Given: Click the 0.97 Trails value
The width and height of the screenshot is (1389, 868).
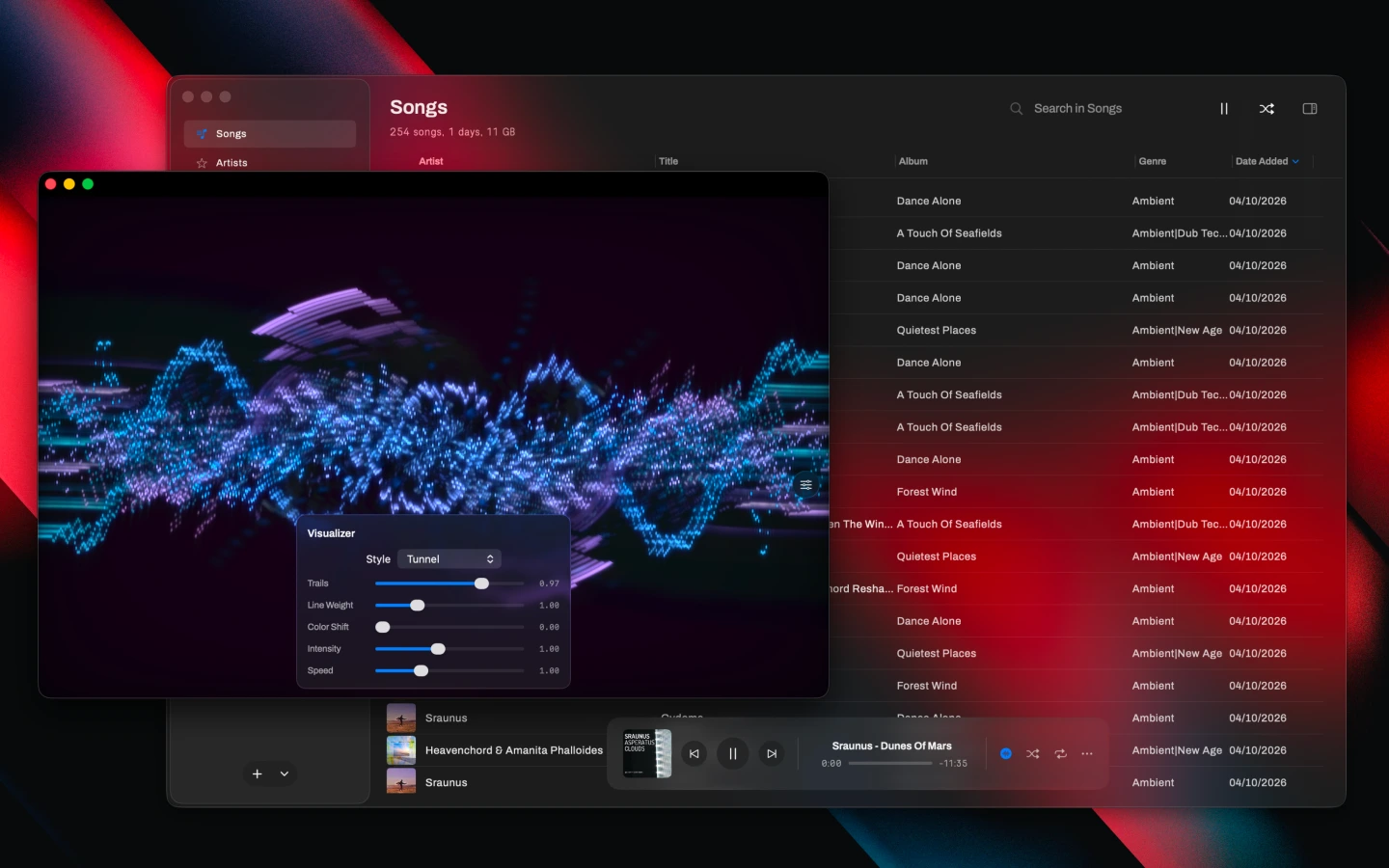Looking at the screenshot, I should pyautogui.click(x=549, y=583).
